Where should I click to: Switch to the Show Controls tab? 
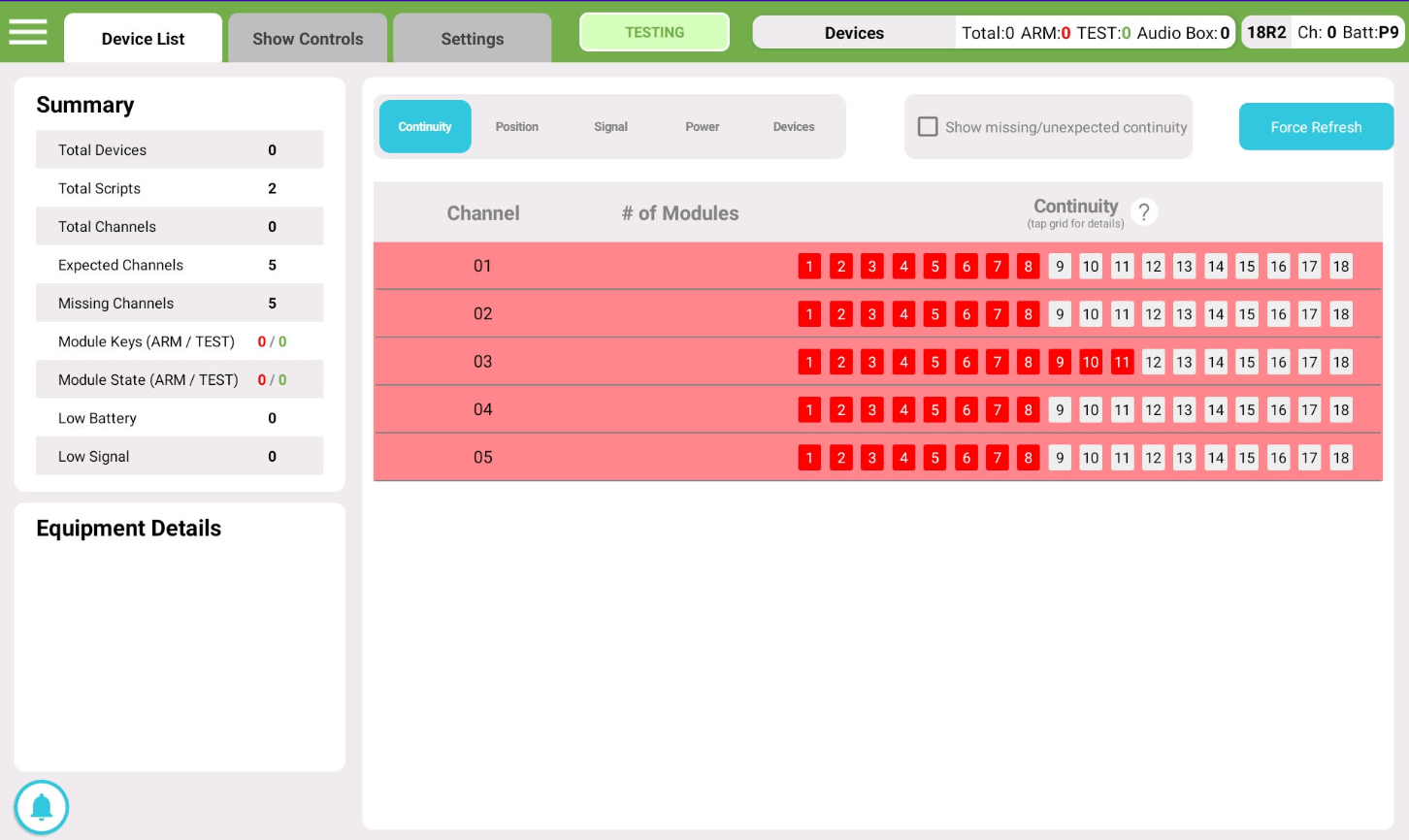click(x=308, y=39)
